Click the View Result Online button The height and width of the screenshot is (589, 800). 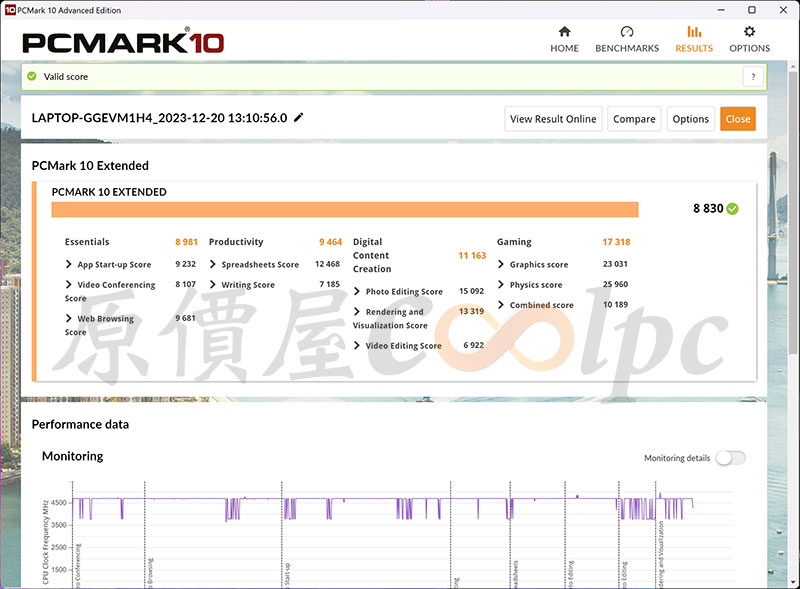(553, 119)
